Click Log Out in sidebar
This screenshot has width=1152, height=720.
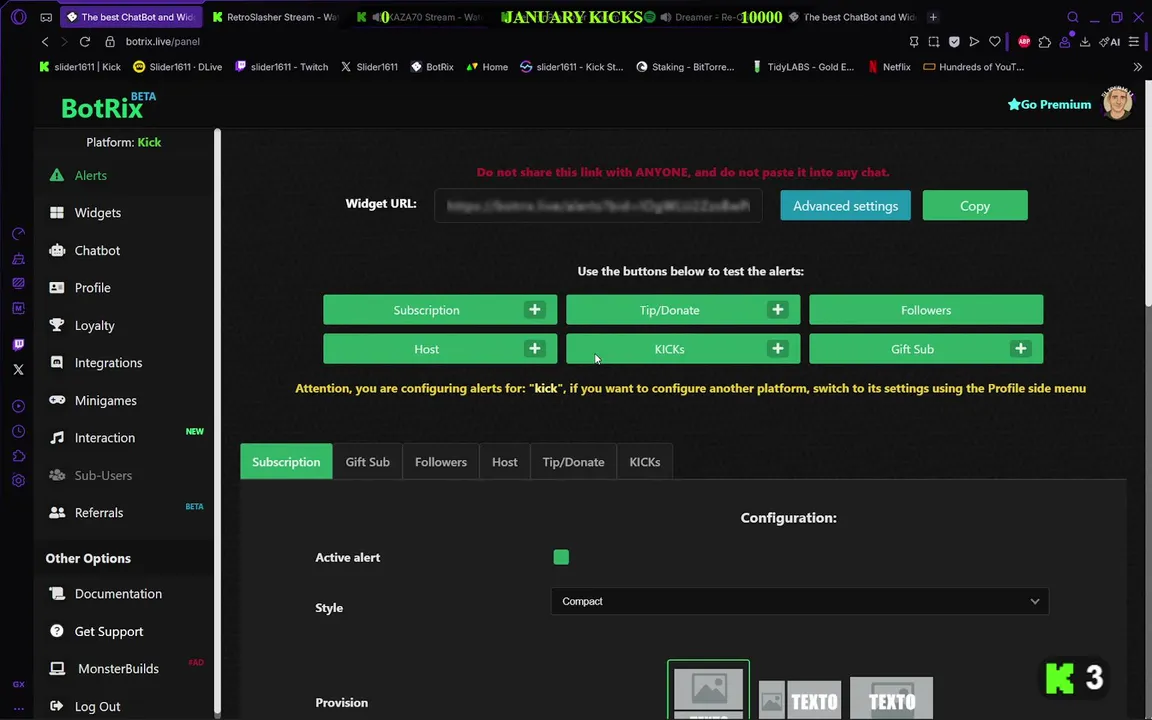pos(97,706)
